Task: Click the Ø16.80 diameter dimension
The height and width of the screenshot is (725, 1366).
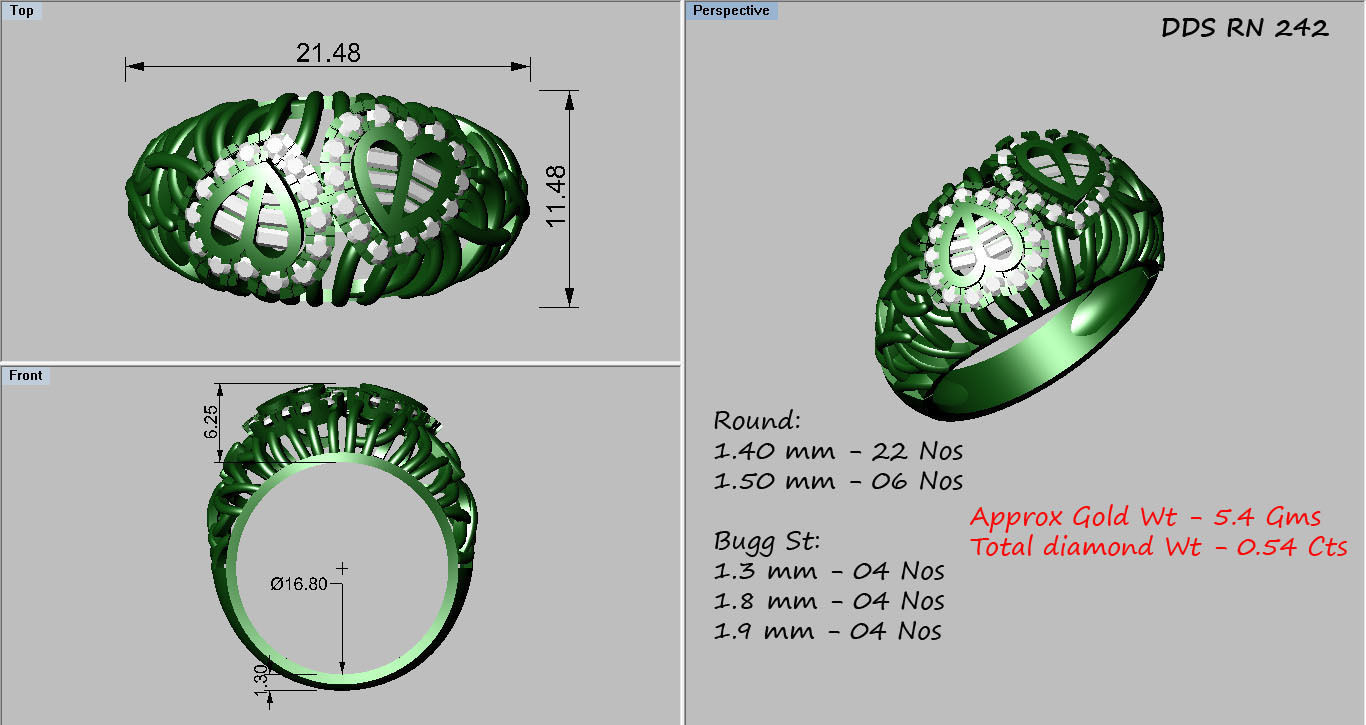Action: [x=299, y=583]
